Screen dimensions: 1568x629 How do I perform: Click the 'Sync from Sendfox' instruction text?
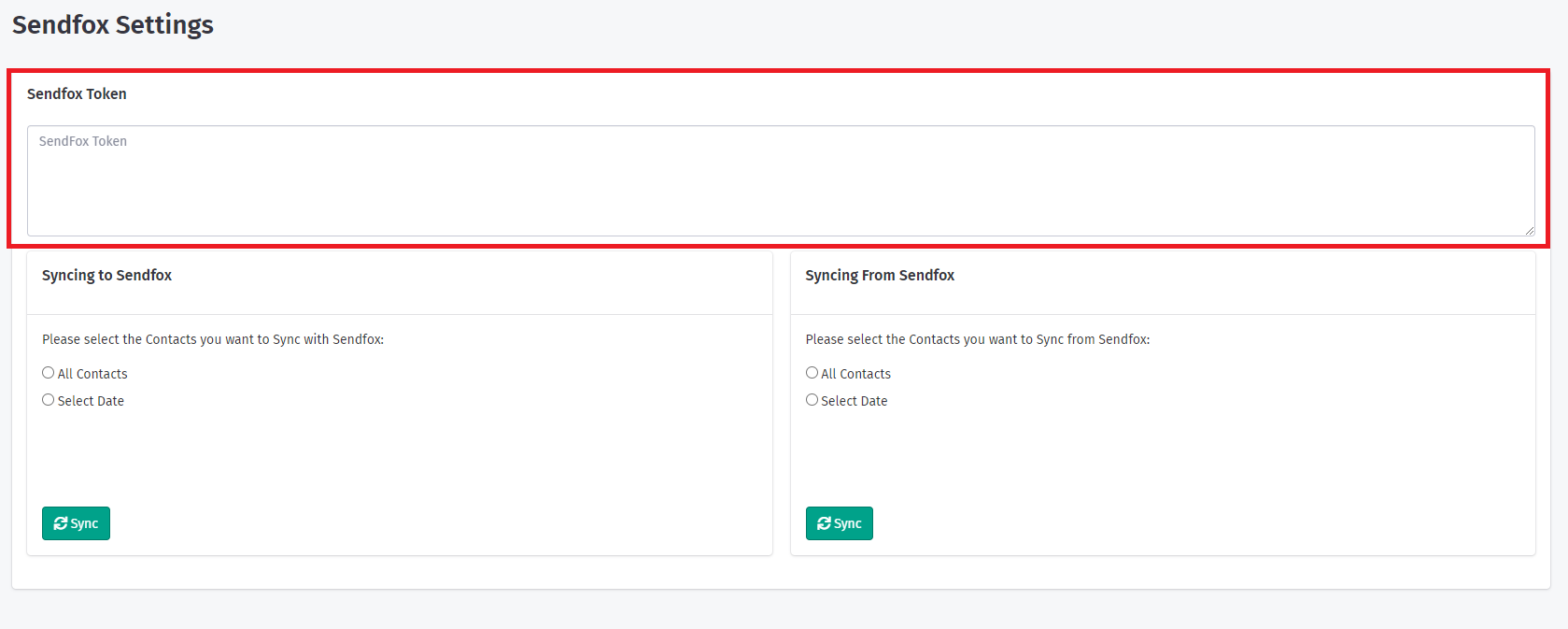pos(977,339)
